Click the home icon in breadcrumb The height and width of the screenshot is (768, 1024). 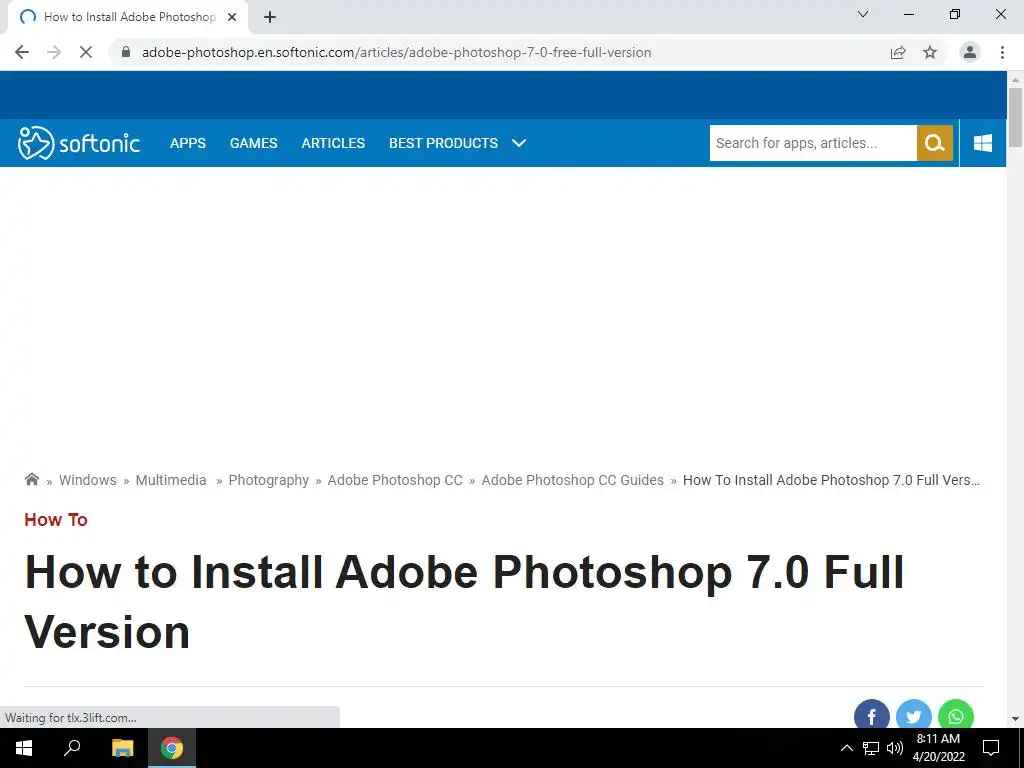[x=31, y=479]
